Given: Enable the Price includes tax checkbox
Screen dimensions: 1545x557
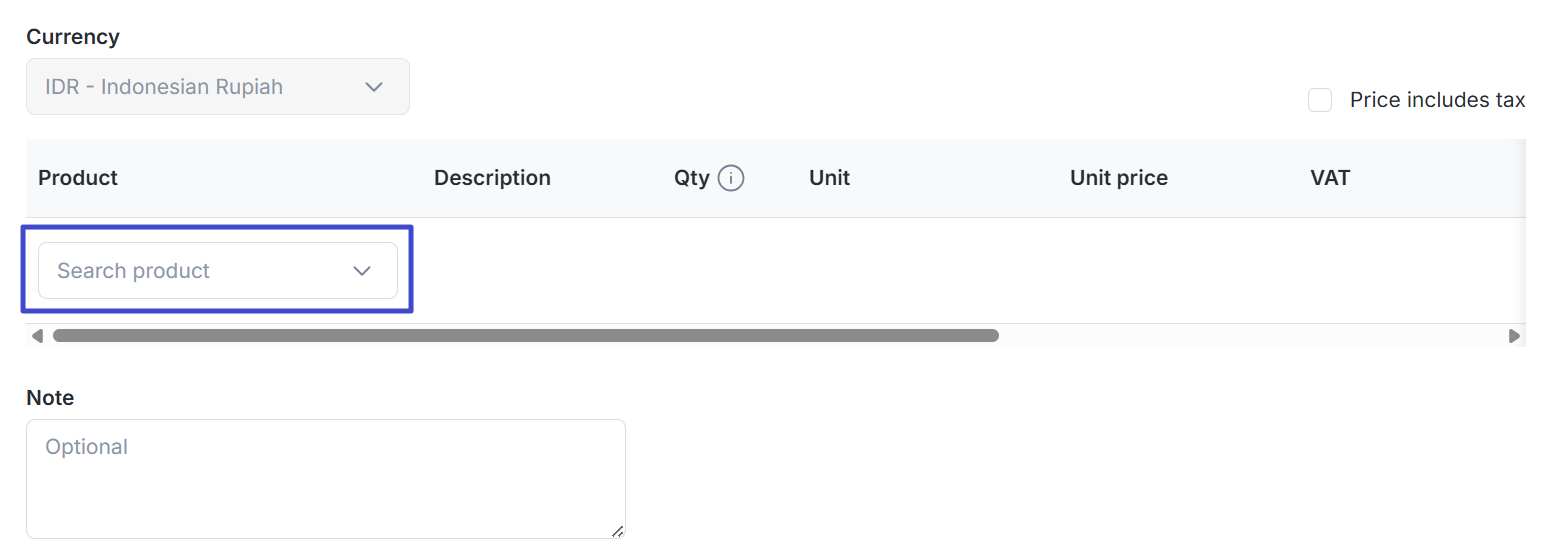Looking at the screenshot, I should click(x=1320, y=100).
